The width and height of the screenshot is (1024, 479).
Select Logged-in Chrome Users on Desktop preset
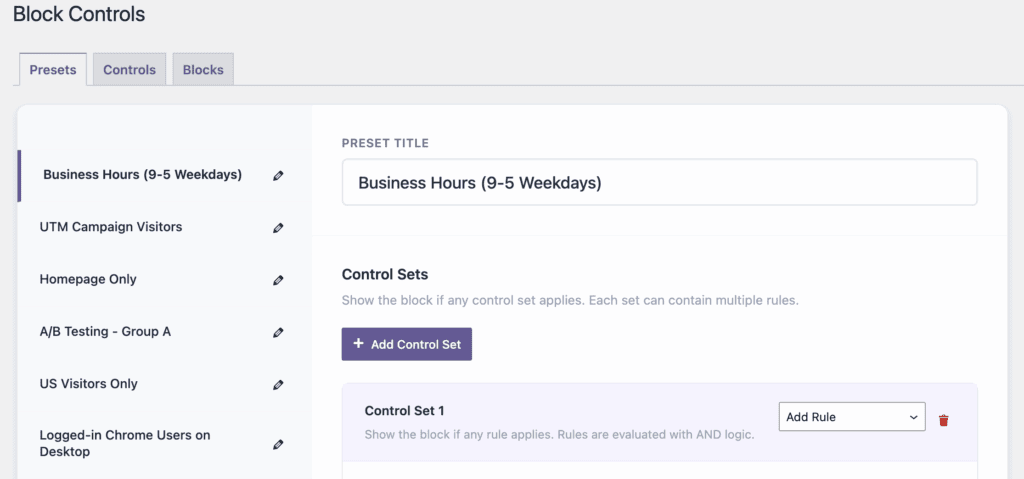[x=125, y=443]
